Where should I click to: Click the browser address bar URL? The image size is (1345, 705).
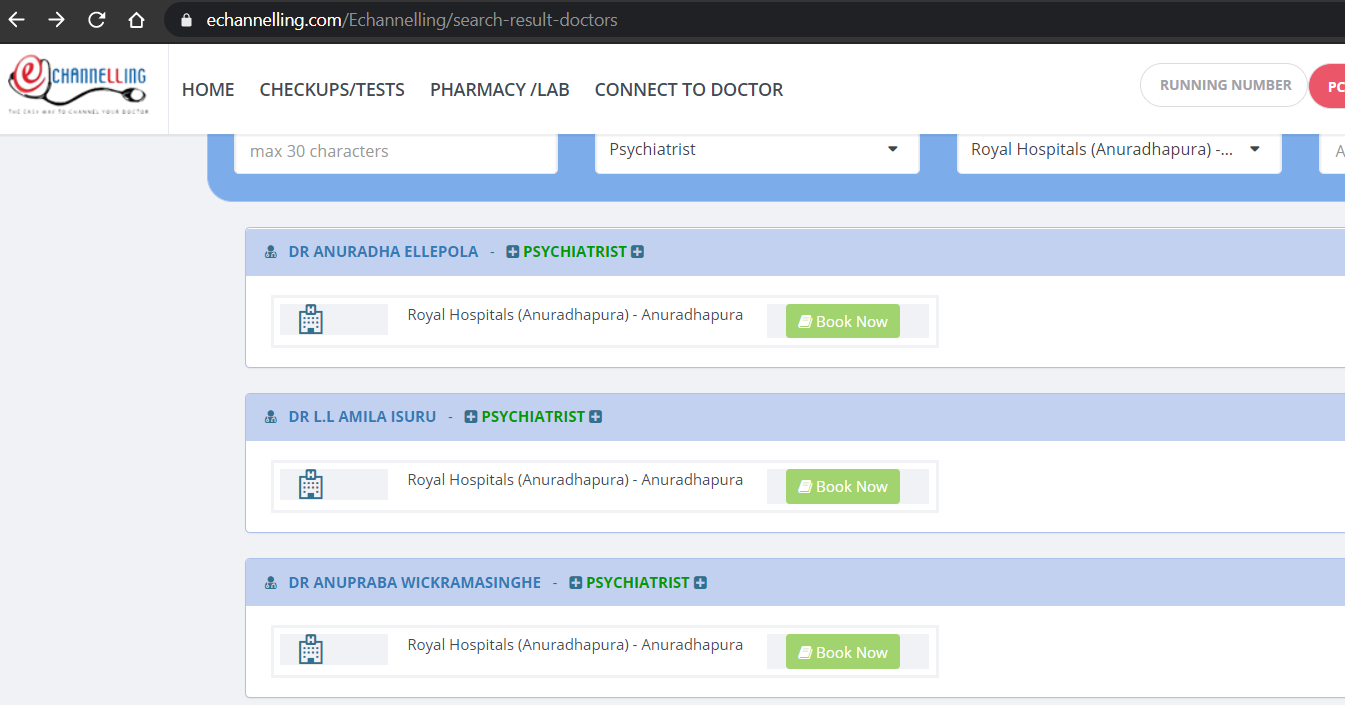(x=412, y=20)
